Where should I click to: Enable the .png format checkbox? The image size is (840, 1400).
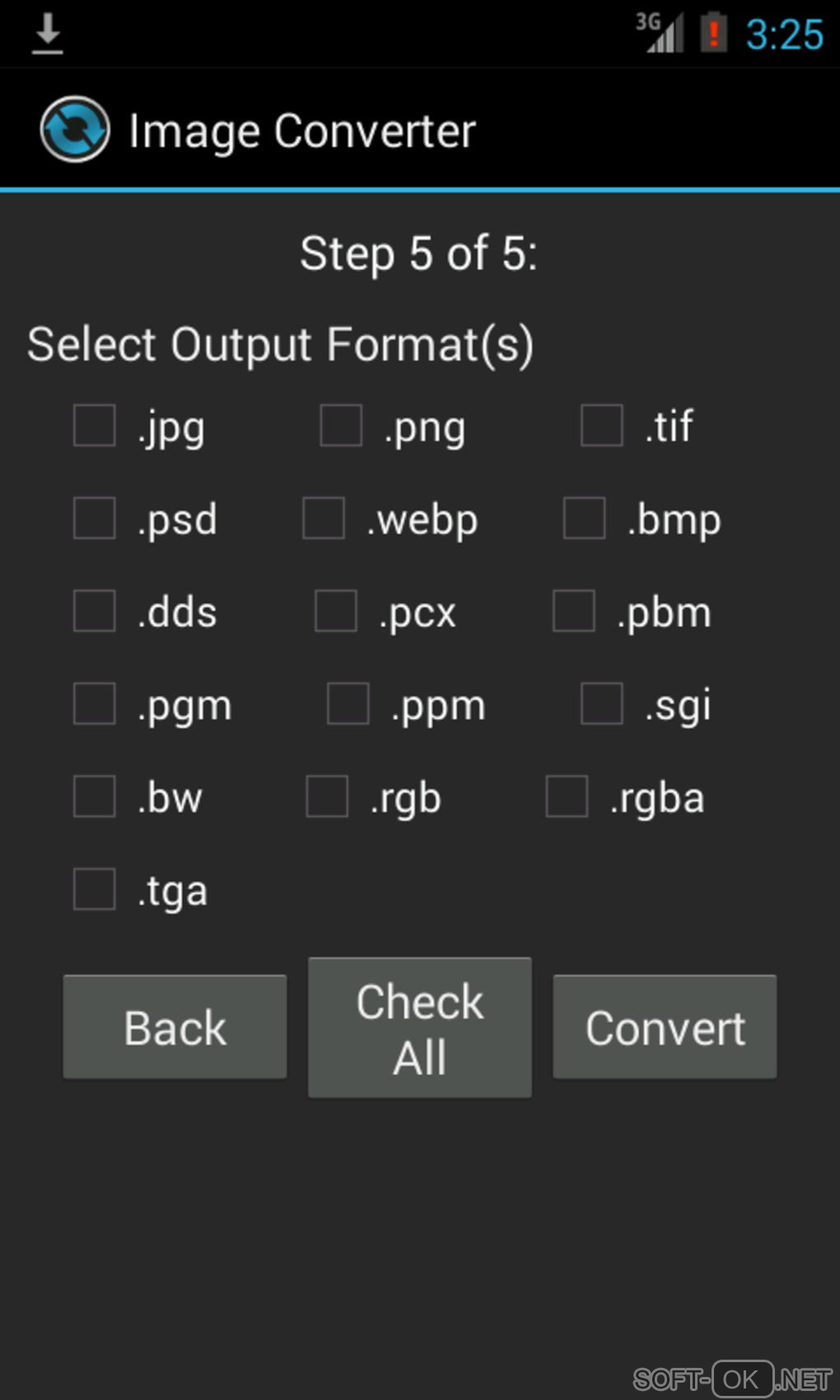click(341, 426)
